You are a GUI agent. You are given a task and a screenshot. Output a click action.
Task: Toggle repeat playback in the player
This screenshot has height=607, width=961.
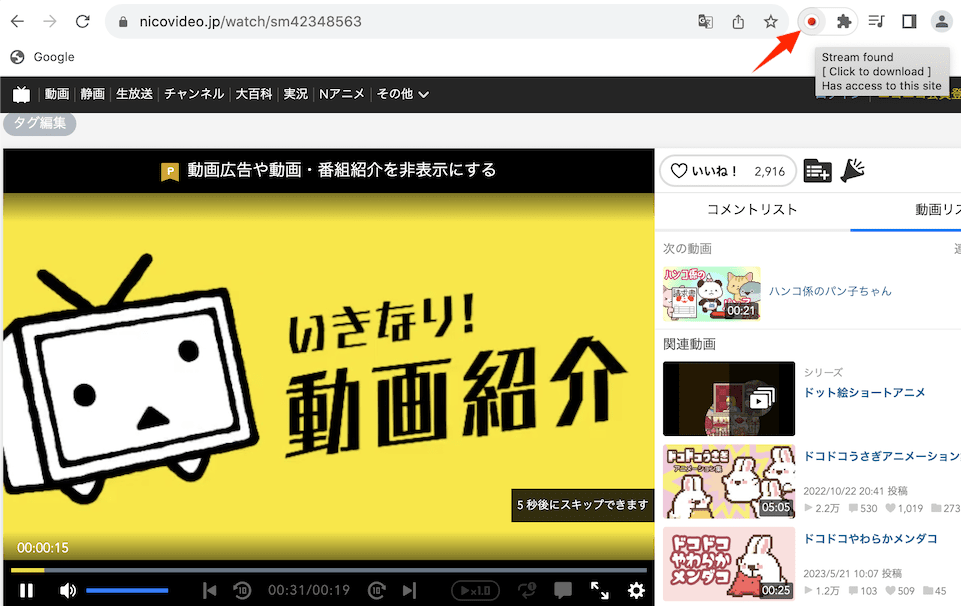527,590
